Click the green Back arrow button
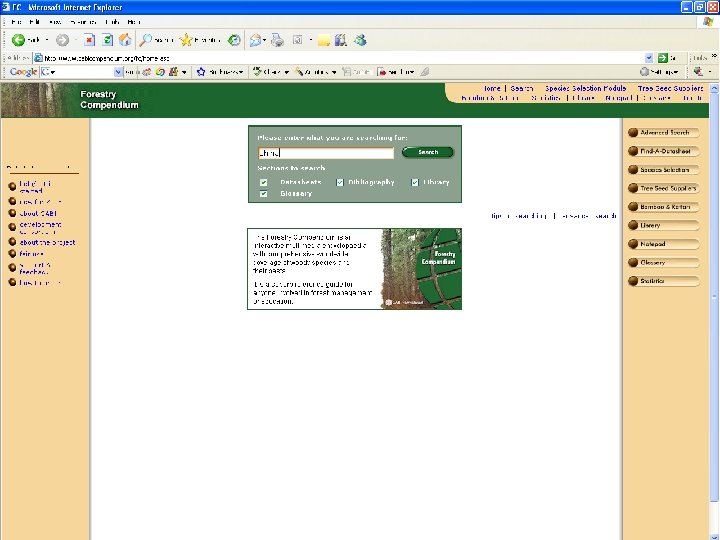Screen dimensions: 720x540 tap(18, 40)
